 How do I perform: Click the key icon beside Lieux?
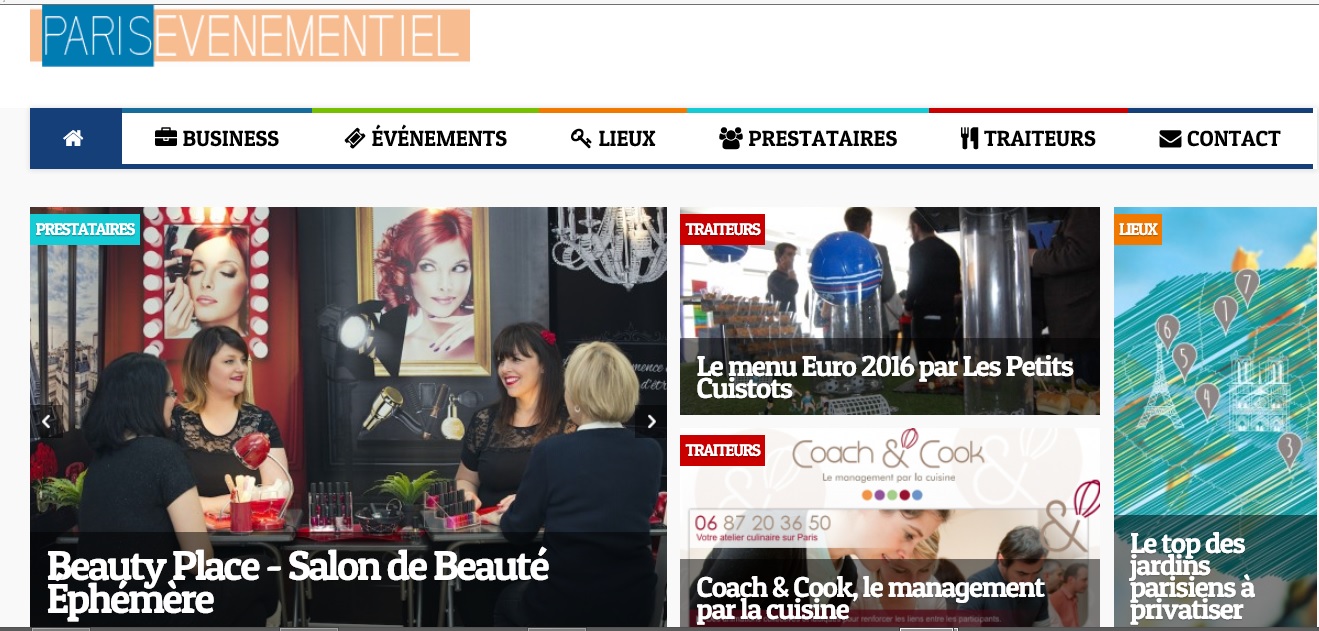click(582, 138)
